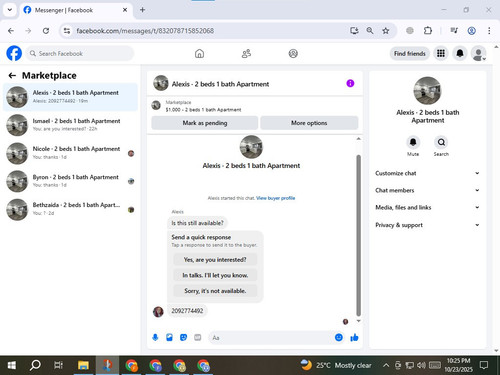
Task: Expand Customize chat section
Action: (427, 173)
